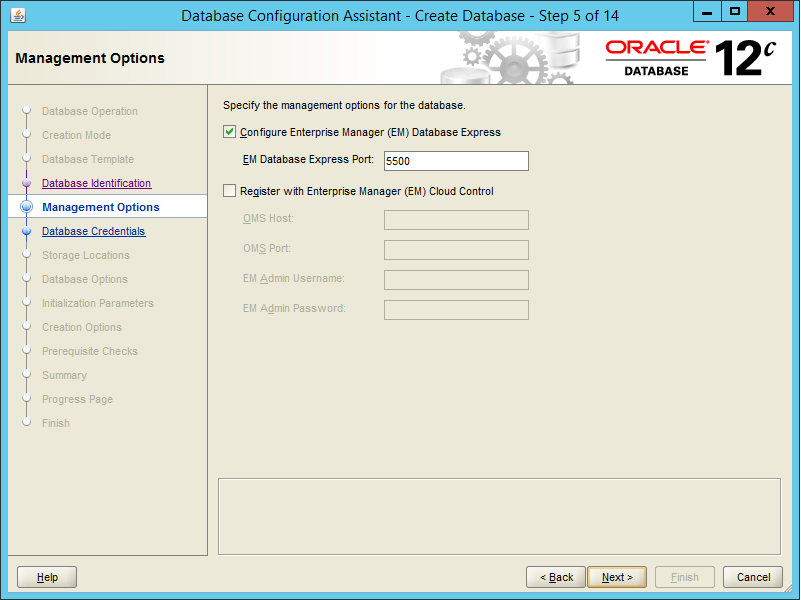The image size is (801, 600).
Task: Click the Finish step in sidebar
Action: point(56,423)
